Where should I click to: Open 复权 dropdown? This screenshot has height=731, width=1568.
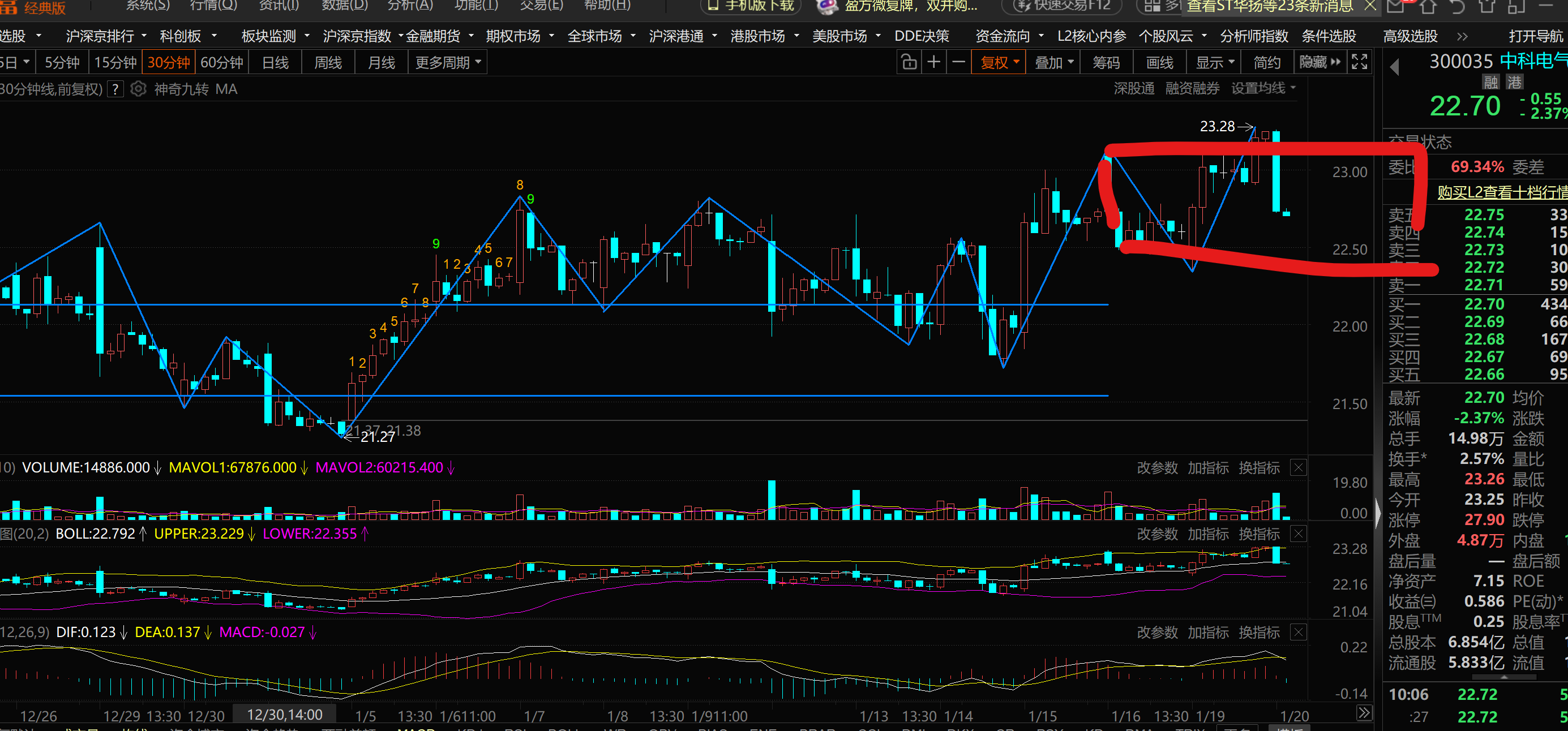(1000, 63)
